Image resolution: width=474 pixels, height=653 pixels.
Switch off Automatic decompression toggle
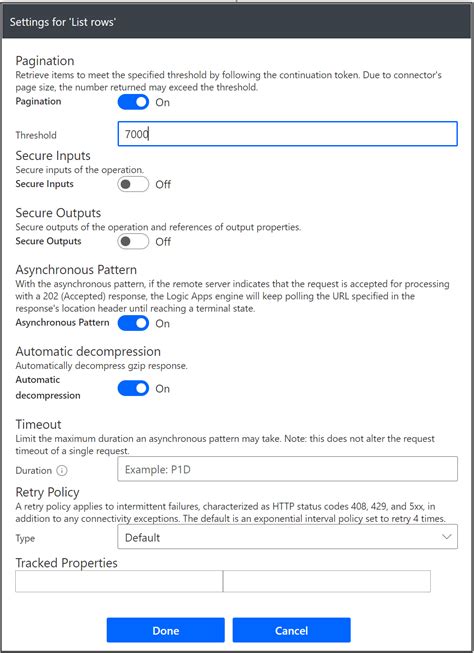tap(133, 388)
